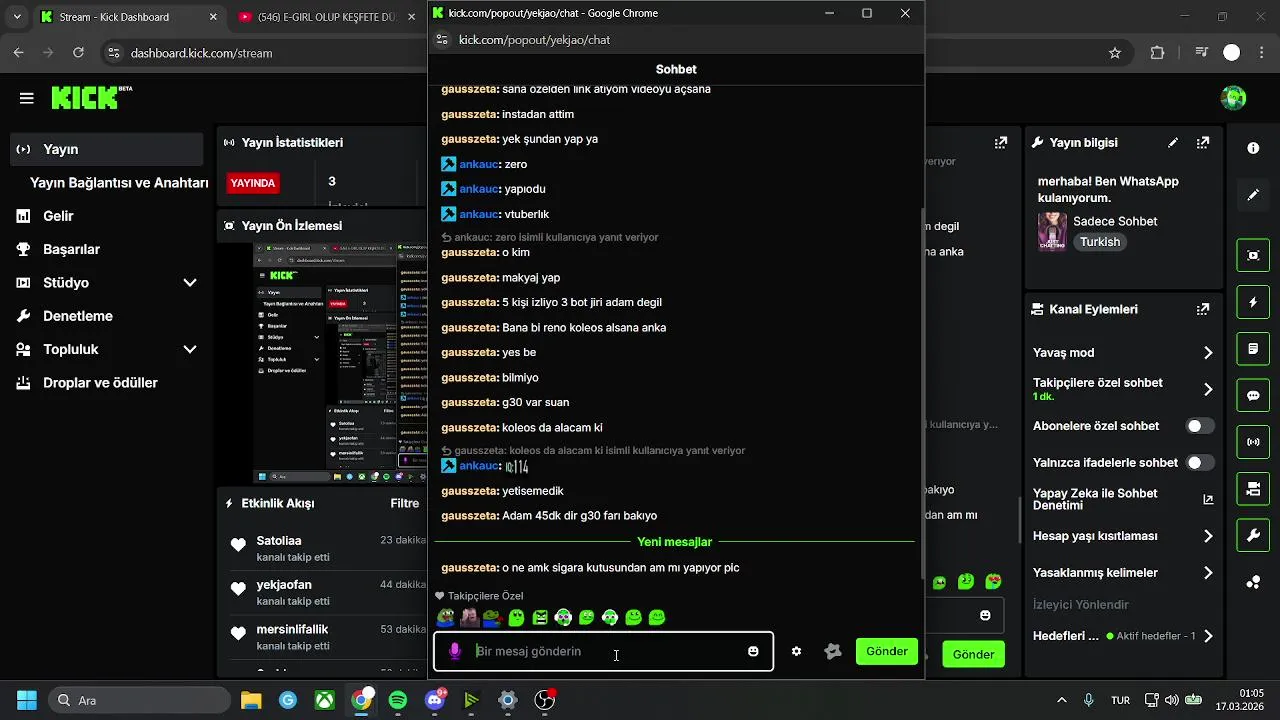Toggle the chat bubble panel icon in sidebar
This screenshot has height=720, width=1280.
(1253, 395)
